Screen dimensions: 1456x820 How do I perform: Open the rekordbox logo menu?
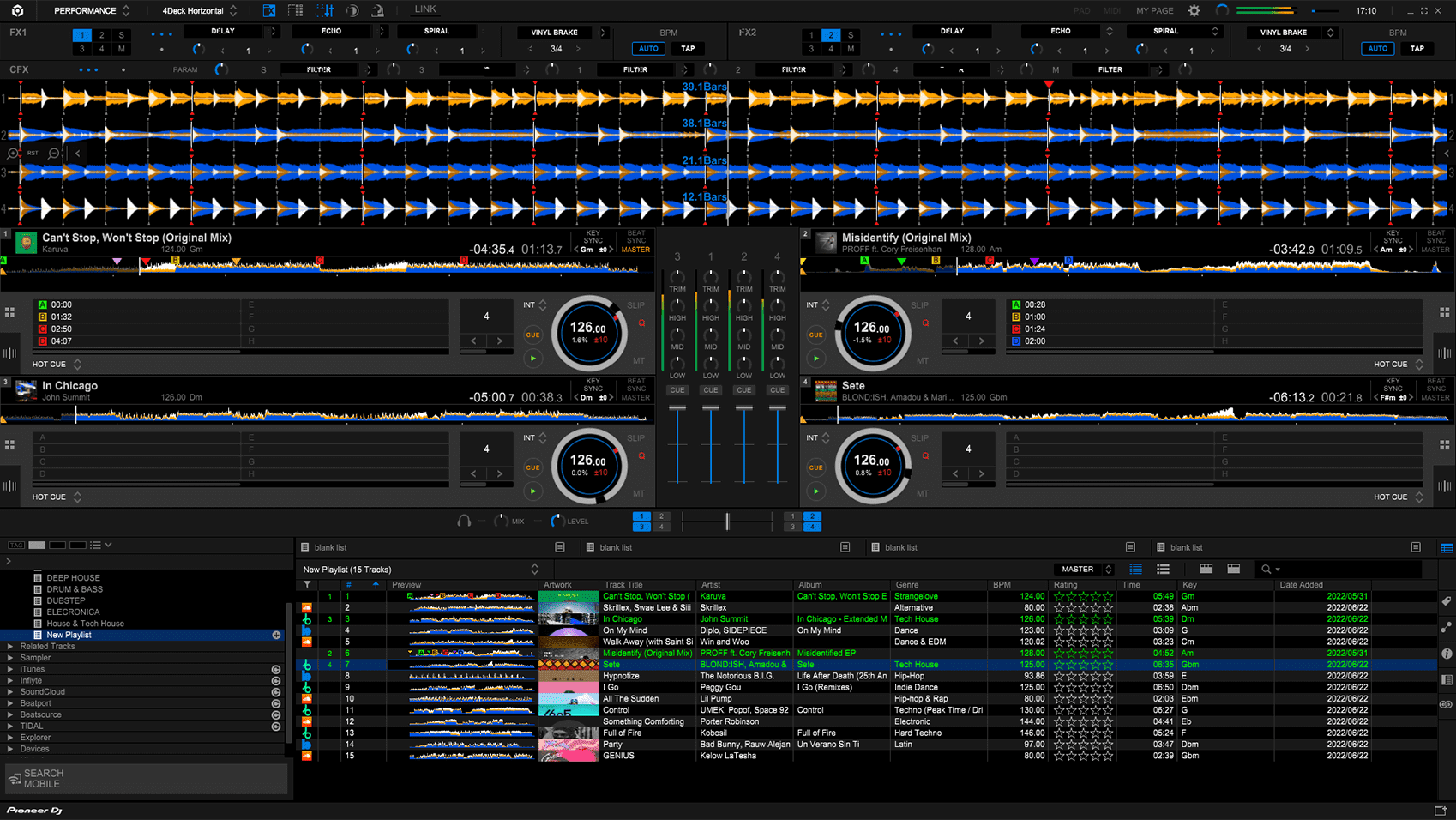coord(17,10)
